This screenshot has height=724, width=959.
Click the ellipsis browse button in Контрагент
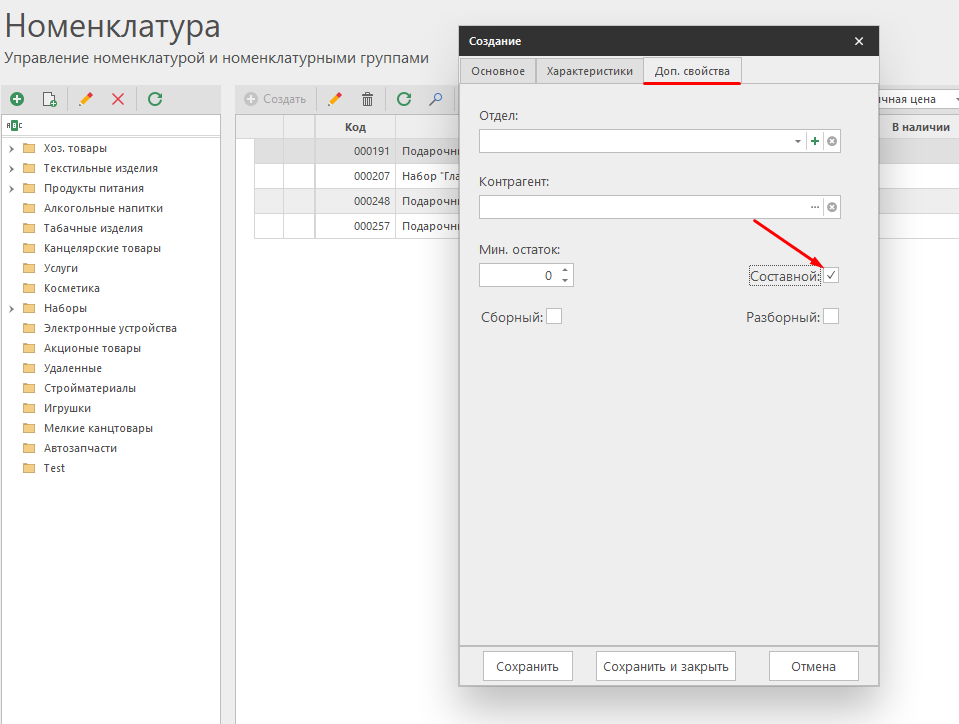pyautogui.click(x=814, y=208)
